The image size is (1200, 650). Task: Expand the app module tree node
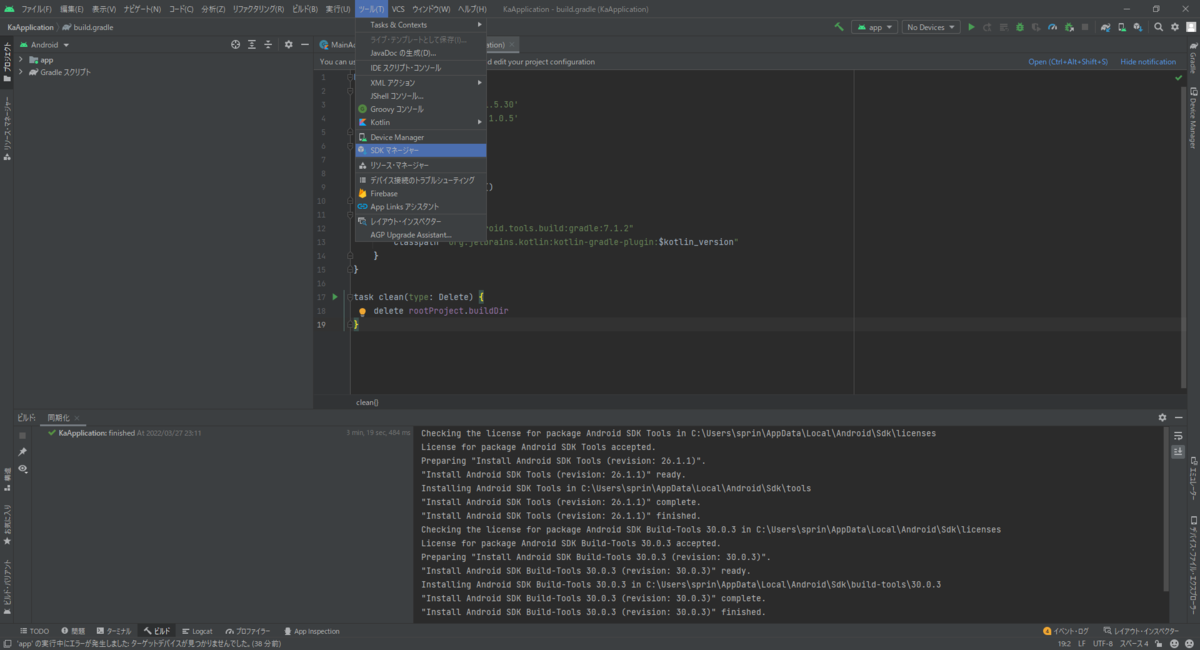click(21, 60)
